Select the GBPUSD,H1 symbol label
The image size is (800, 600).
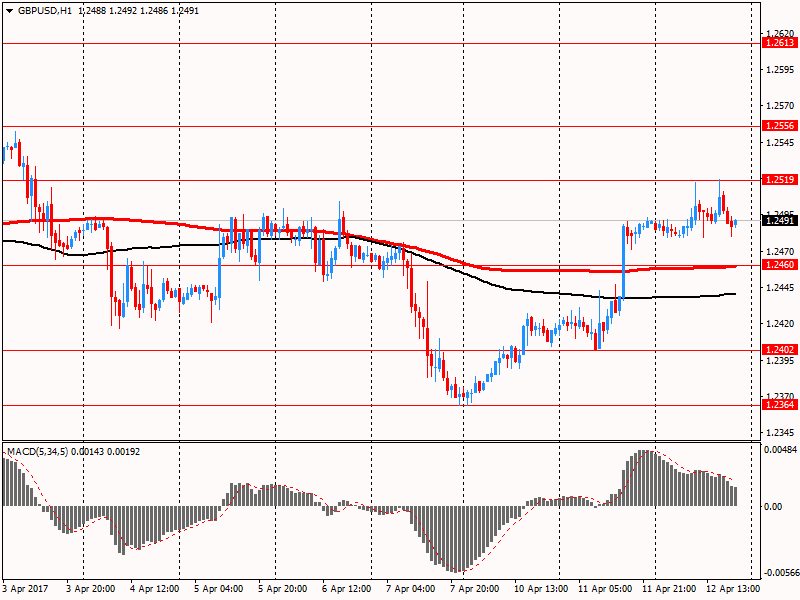(x=44, y=11)
